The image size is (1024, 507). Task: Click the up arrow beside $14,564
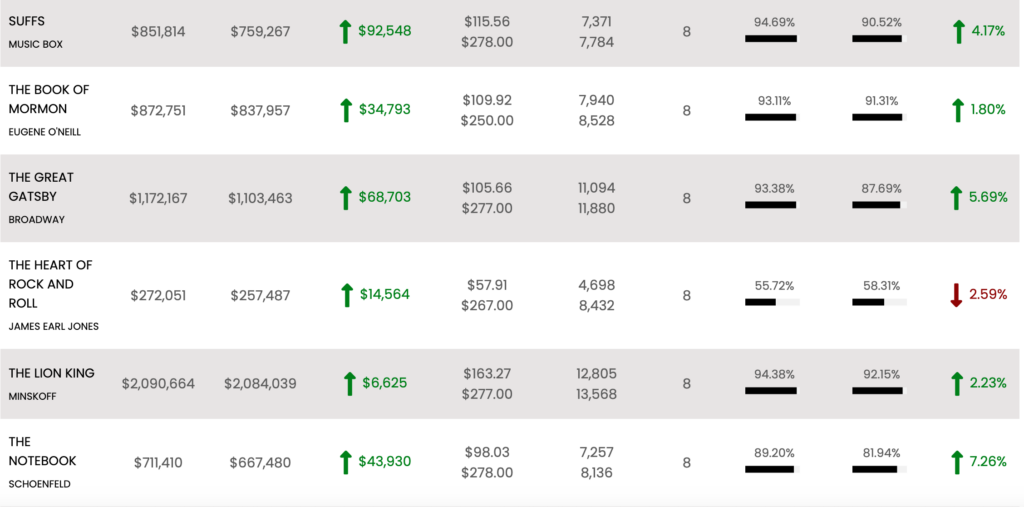pos(347,295)
